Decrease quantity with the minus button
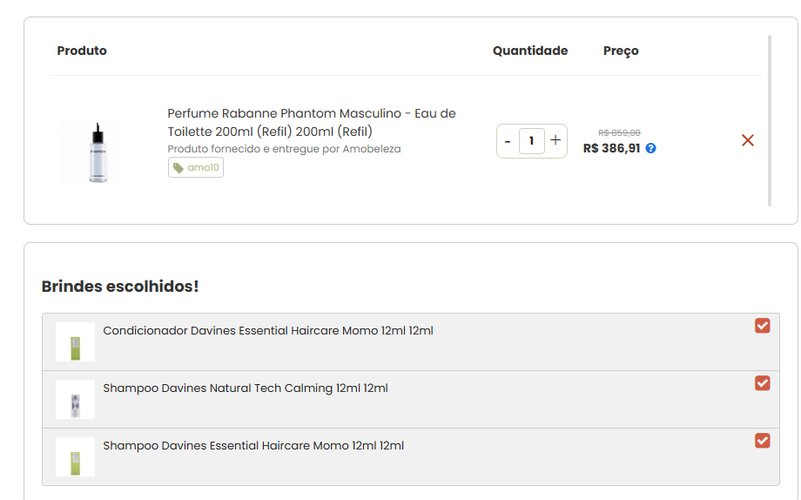The height and width of the screenshot is (500, 801). point(508,141)
